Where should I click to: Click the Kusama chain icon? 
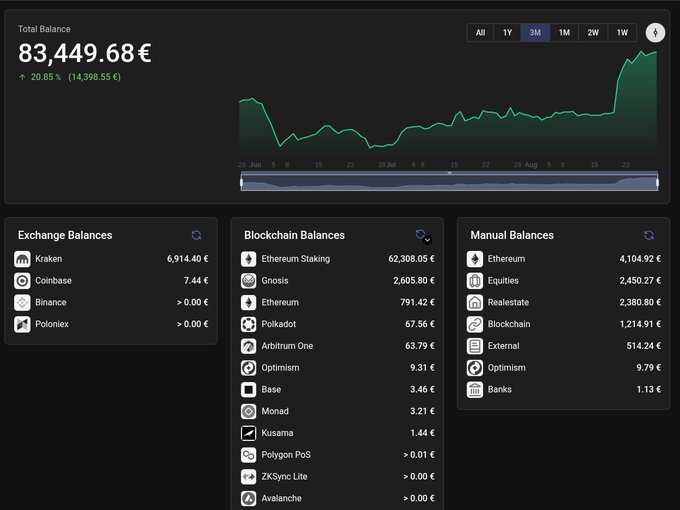248,433
